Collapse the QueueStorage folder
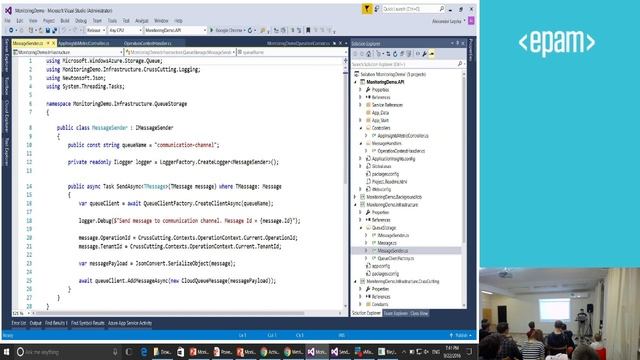Viewport: 640px width, 360px height. pyautogui.click(x=360, y=228)
